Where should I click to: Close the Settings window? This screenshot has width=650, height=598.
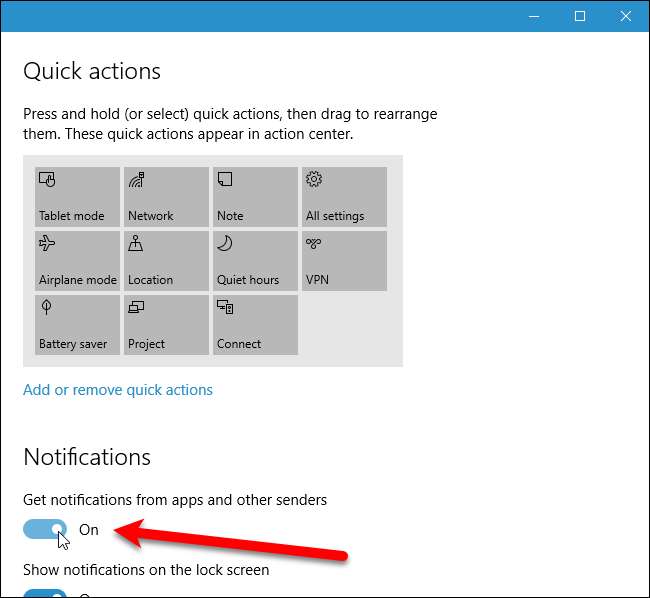coord(626,16)
